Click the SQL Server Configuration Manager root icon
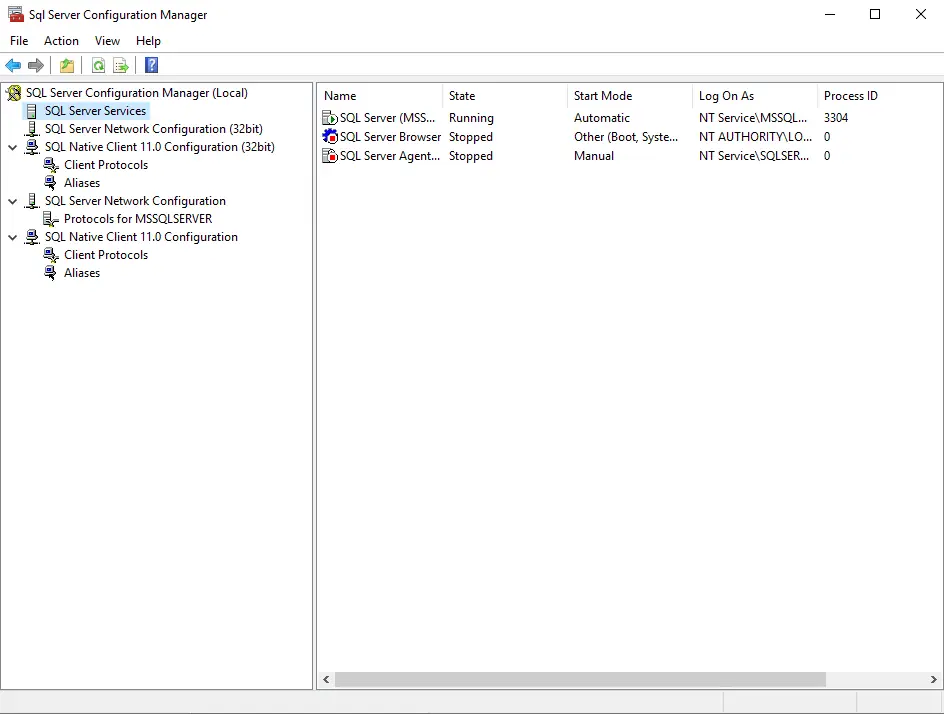 point(14,93)
